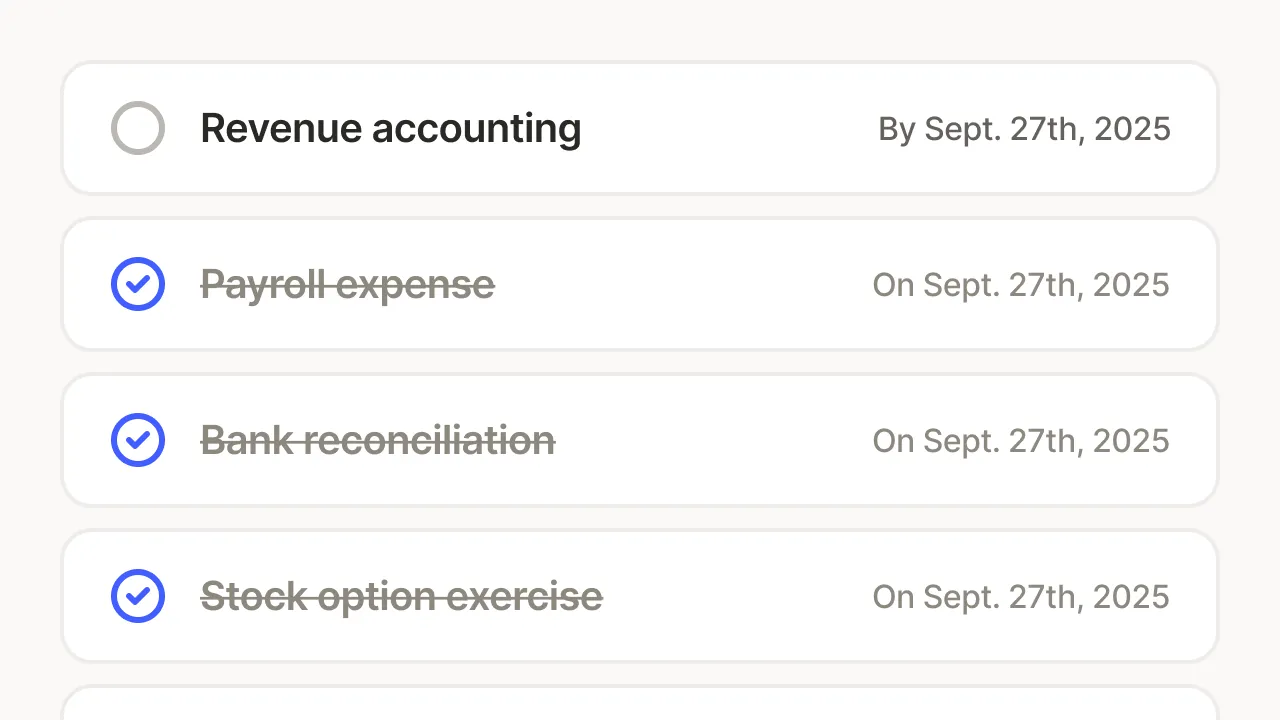The image size is (1280, 720).
Task: Select the Bank reconciliation card's blank middle area
Action: click(x=714, y=440)
